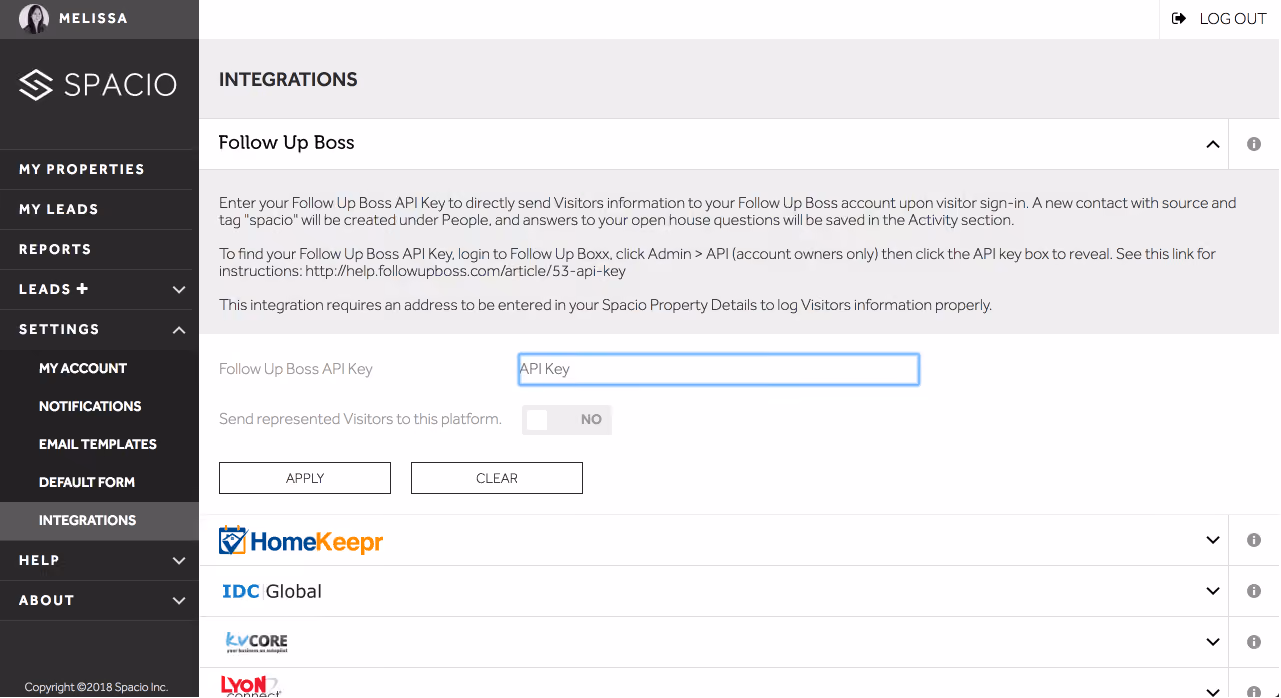Expand the HomeKeepr integration
The width and height of the screenshot is (1281, 698).
(1213, 540)
